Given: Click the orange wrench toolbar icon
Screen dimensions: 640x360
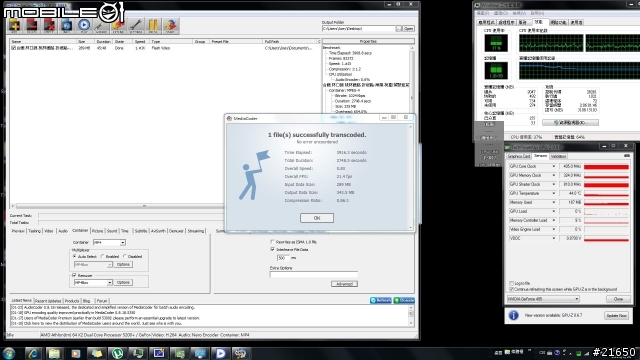Looking at the screenshot, I should click(118, 25).
